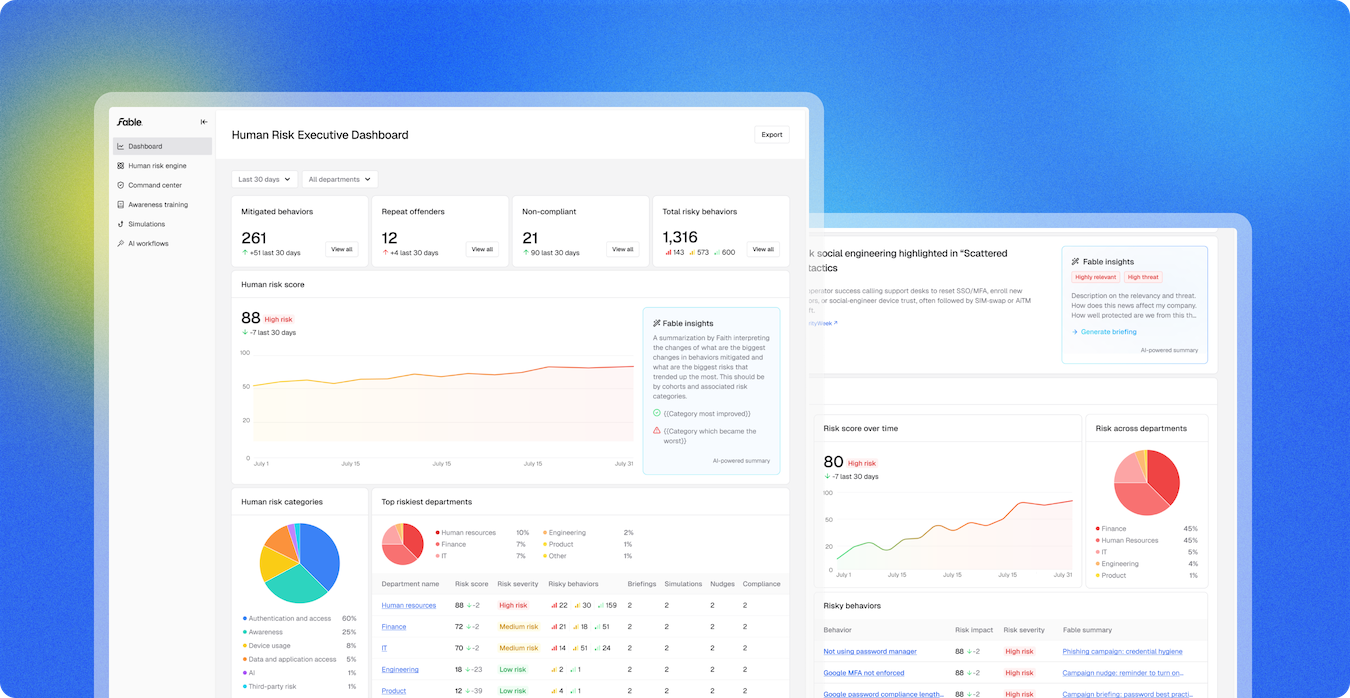
Task: Open the Simulations section
Action: (x=146, y=224)
